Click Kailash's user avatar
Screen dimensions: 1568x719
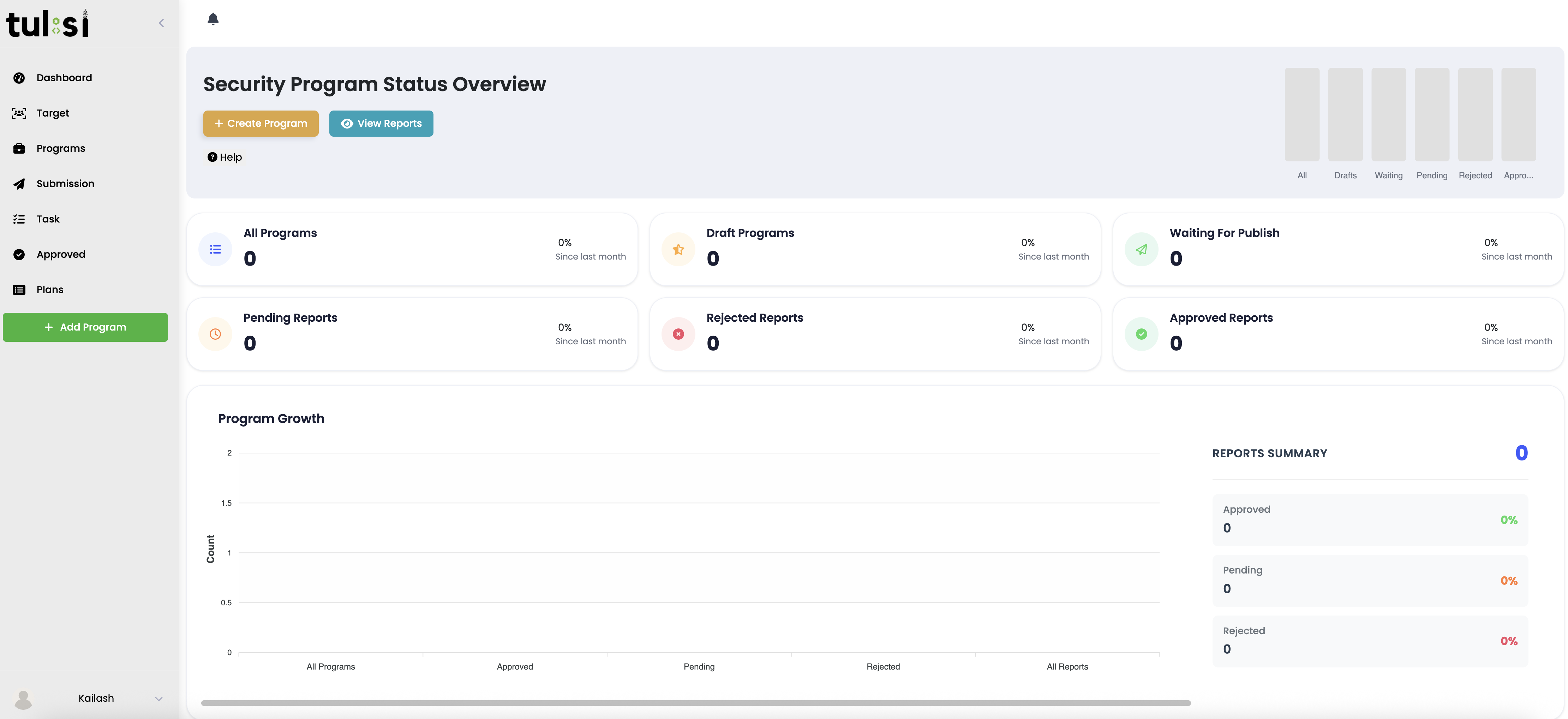pyautogui.click(x=23, y=699)
